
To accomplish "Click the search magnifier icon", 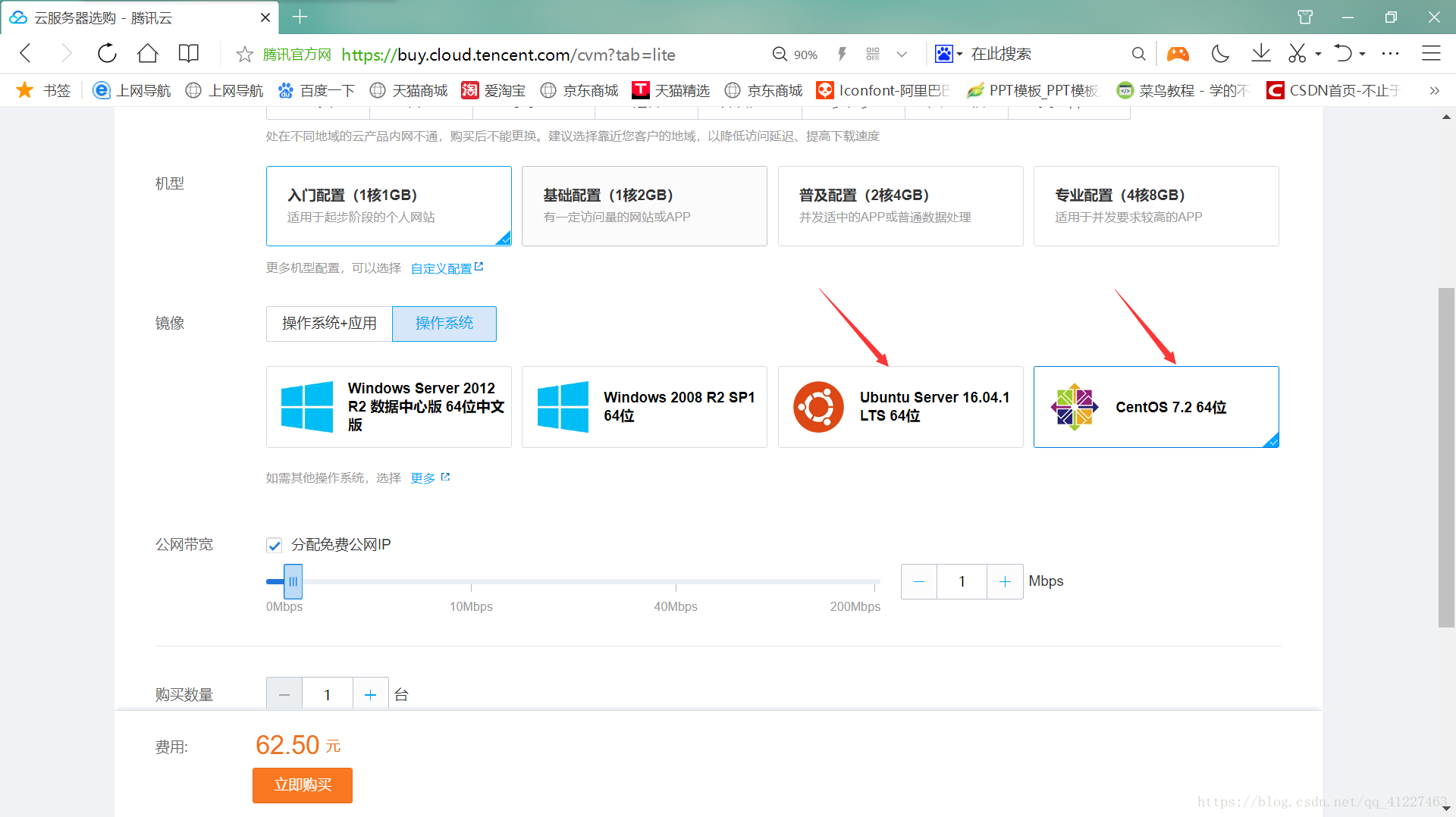I will point(1138,54).
